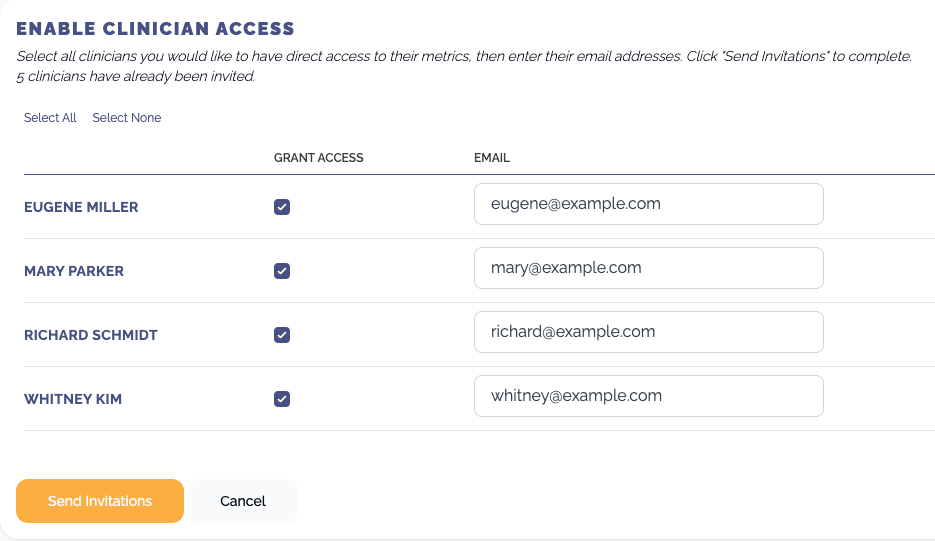
Task: Select Whitney Kim's name label
Action: (73, 398)
